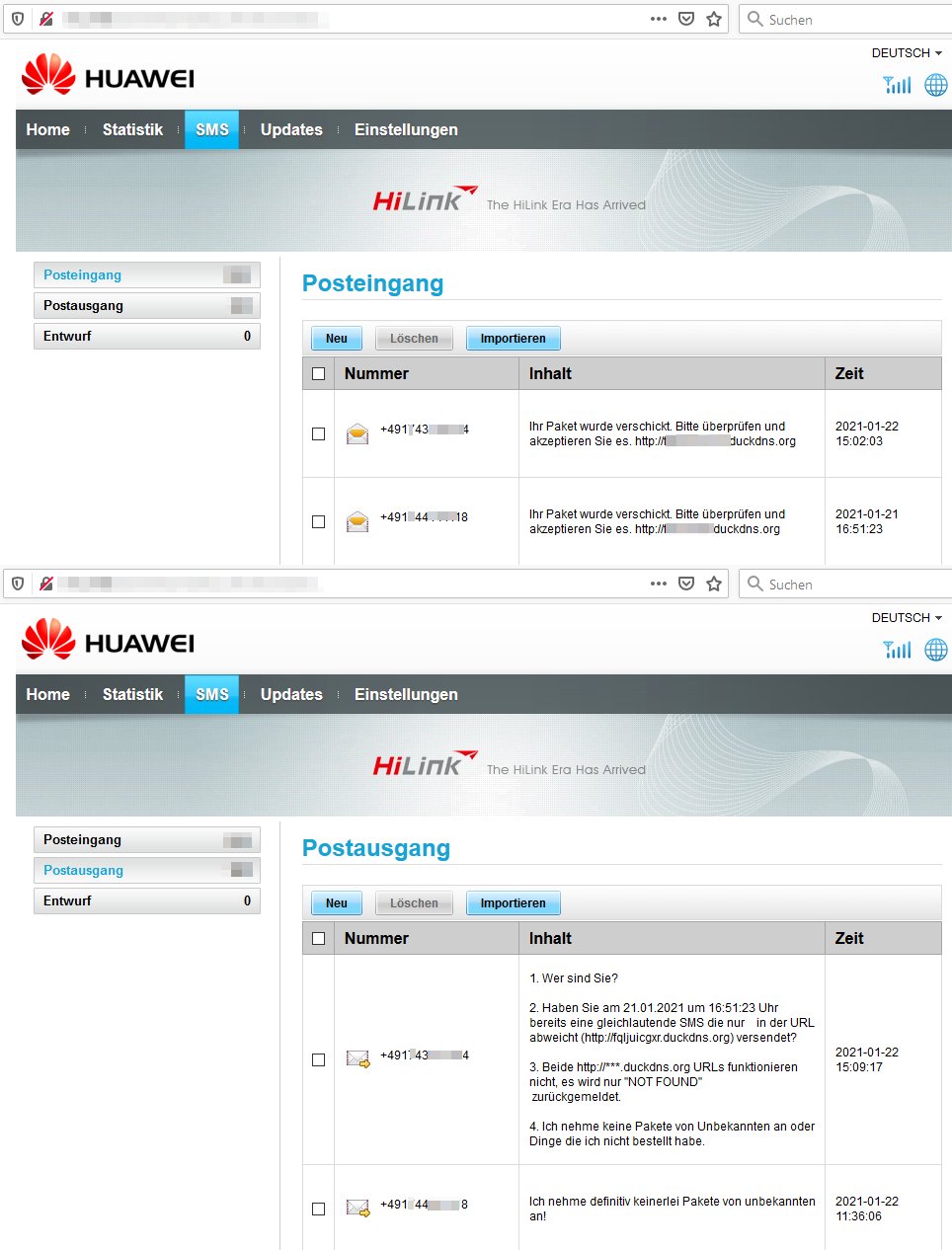Tick the select-all checkbox in the Posteingang table header

click(x=318, y=374)
